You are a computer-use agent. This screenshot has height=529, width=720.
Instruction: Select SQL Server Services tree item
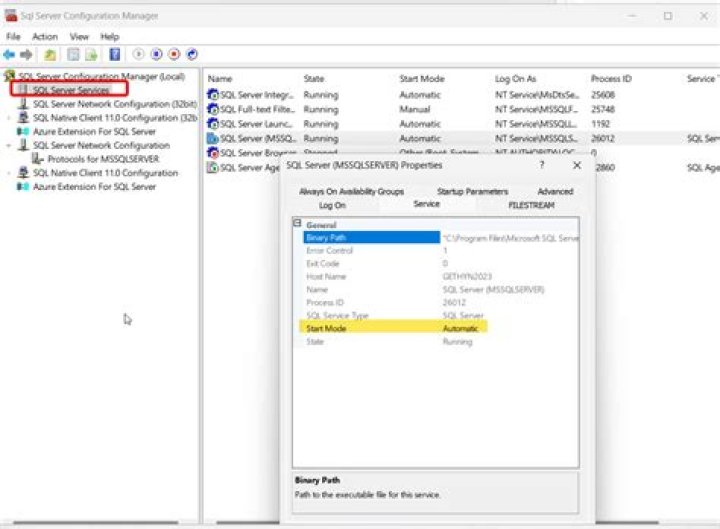click(x=71, y=90)
